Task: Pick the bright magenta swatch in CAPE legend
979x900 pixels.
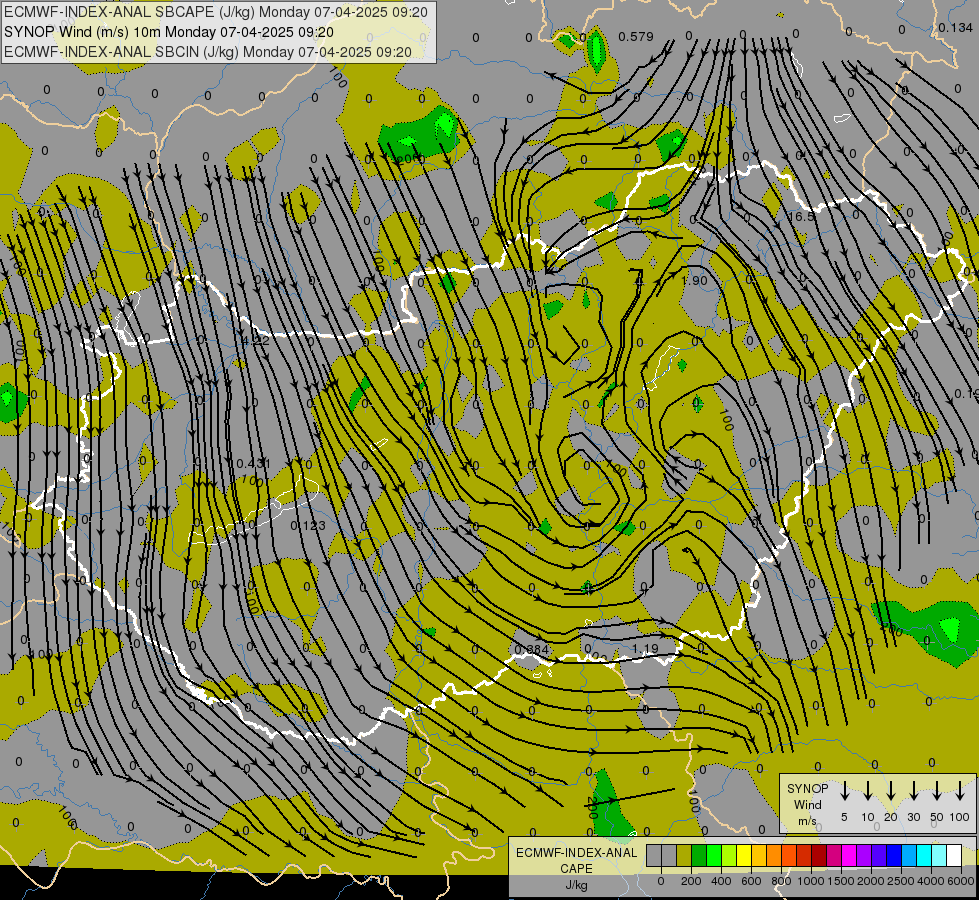Action: [850, 855]
